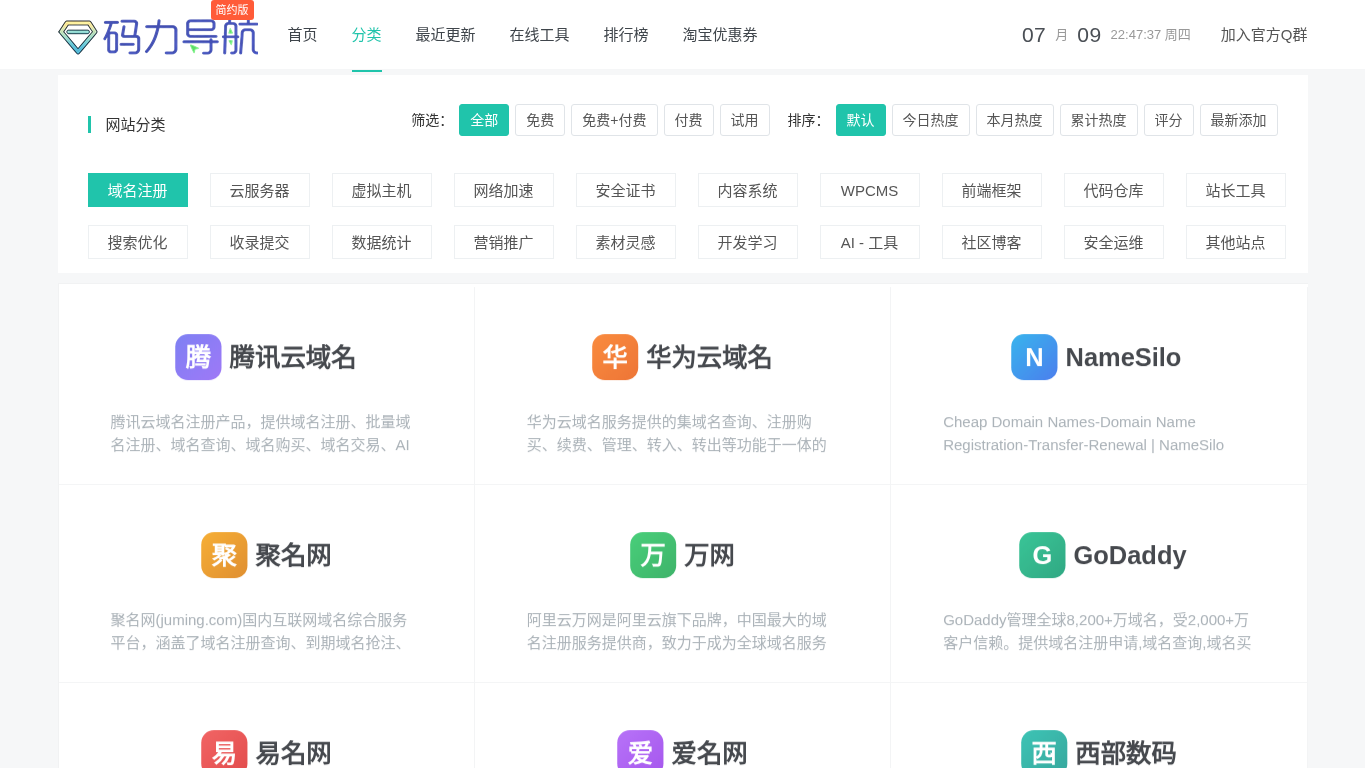Click the 易名网 red icon
Screen dimensions: 1365x768
tap(224, 749)
